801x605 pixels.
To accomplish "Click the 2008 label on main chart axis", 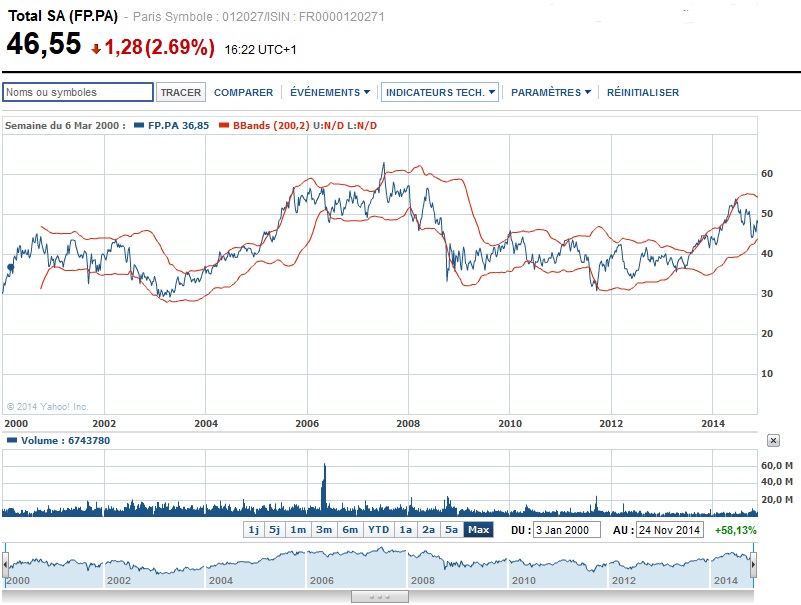I will (408, 424).
